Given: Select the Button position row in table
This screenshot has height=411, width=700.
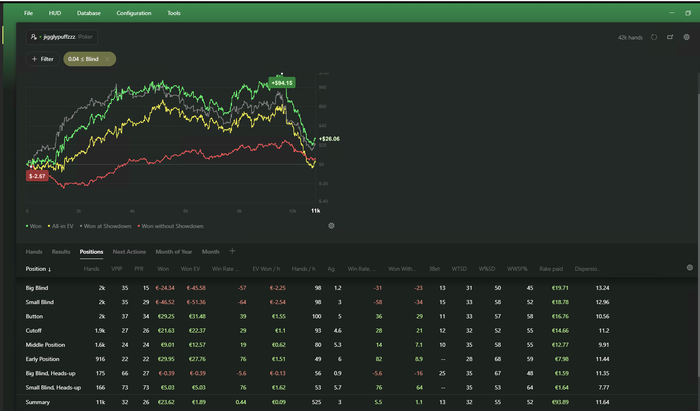Looking at the screenshot, I should tap(36, 315).
